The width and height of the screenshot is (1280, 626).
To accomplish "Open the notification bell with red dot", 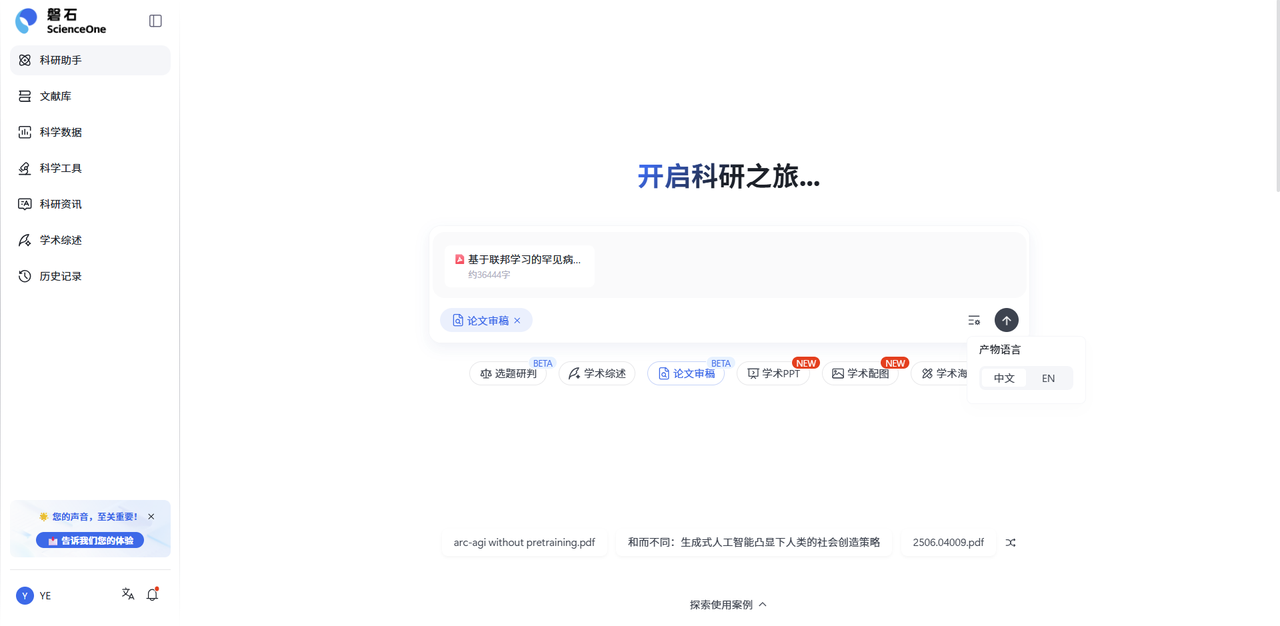I will [152, 593].
